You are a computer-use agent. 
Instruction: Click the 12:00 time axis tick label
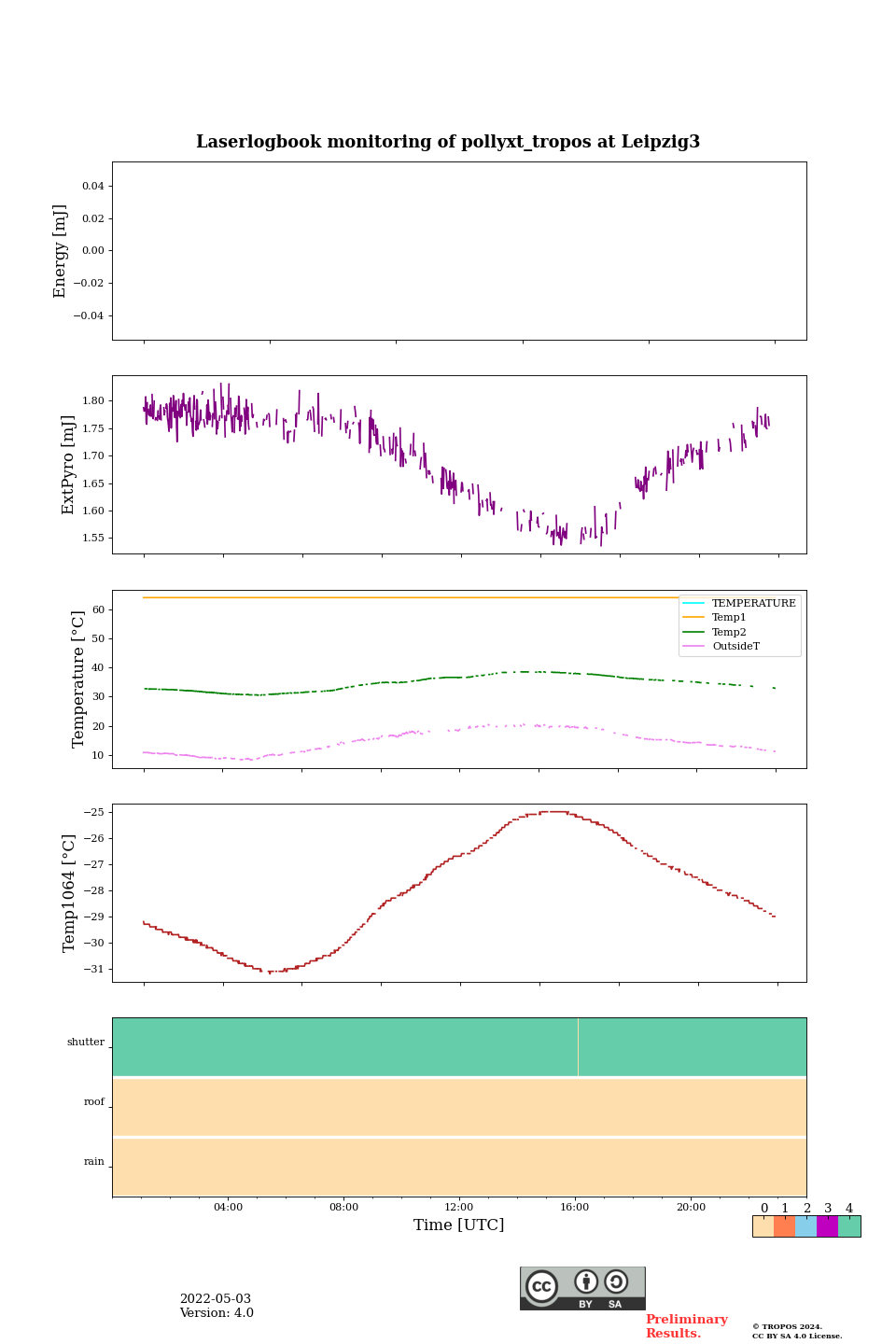point(459,1208)
